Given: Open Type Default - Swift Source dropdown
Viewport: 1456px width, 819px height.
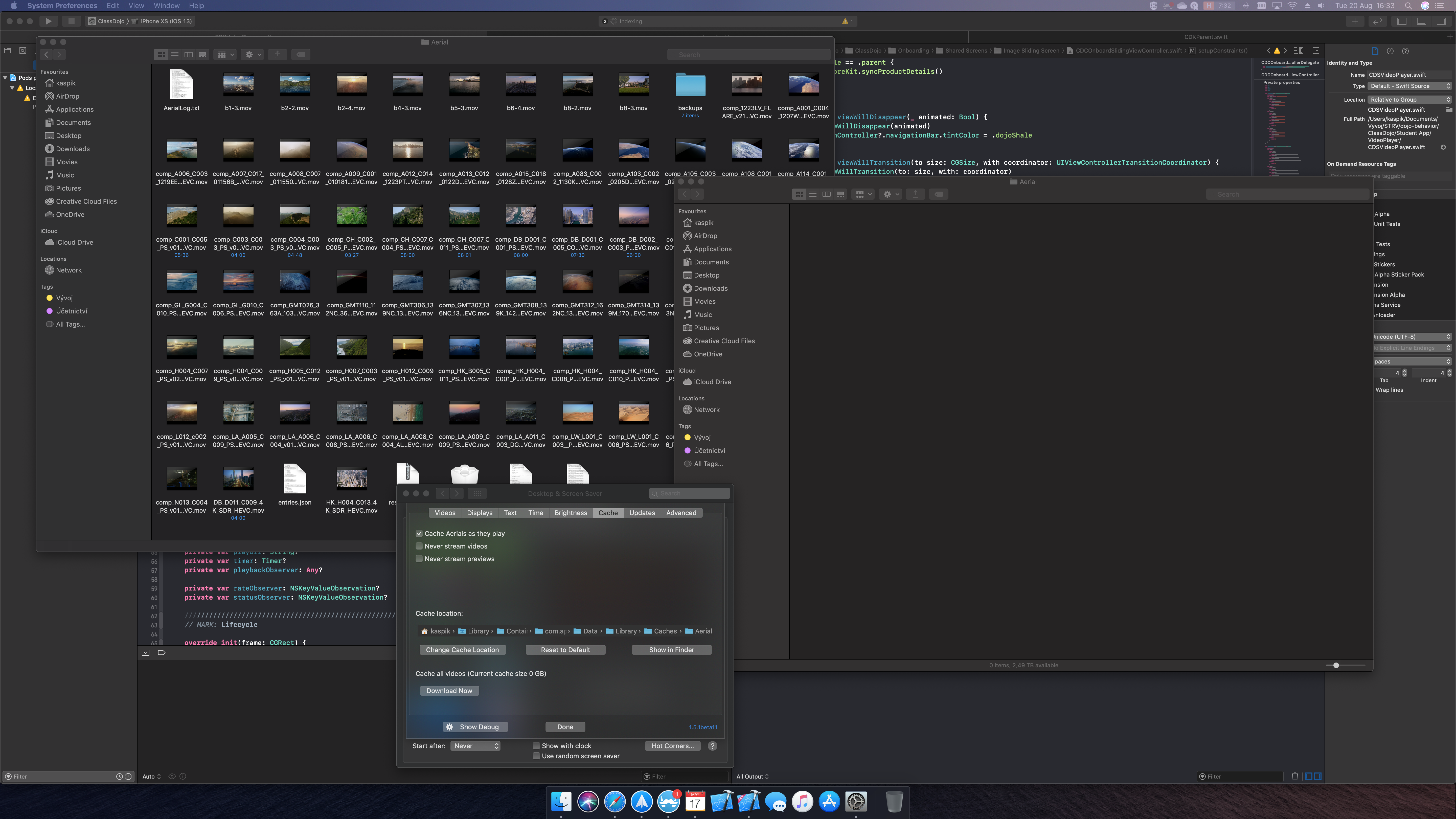Looking at the screenshot, I should 1410,86.
